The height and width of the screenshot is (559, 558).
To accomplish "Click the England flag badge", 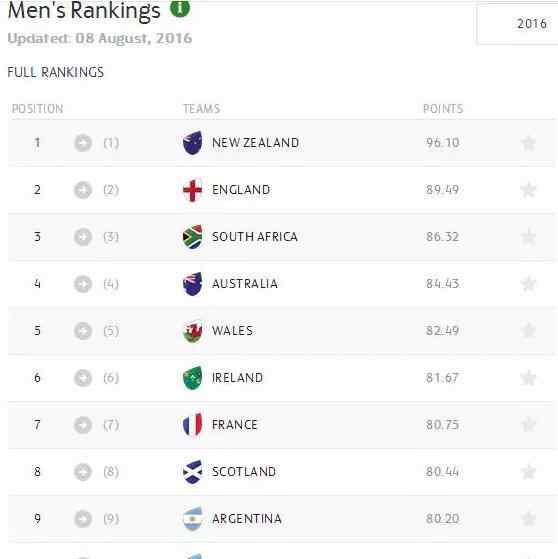I will (192, 190).
